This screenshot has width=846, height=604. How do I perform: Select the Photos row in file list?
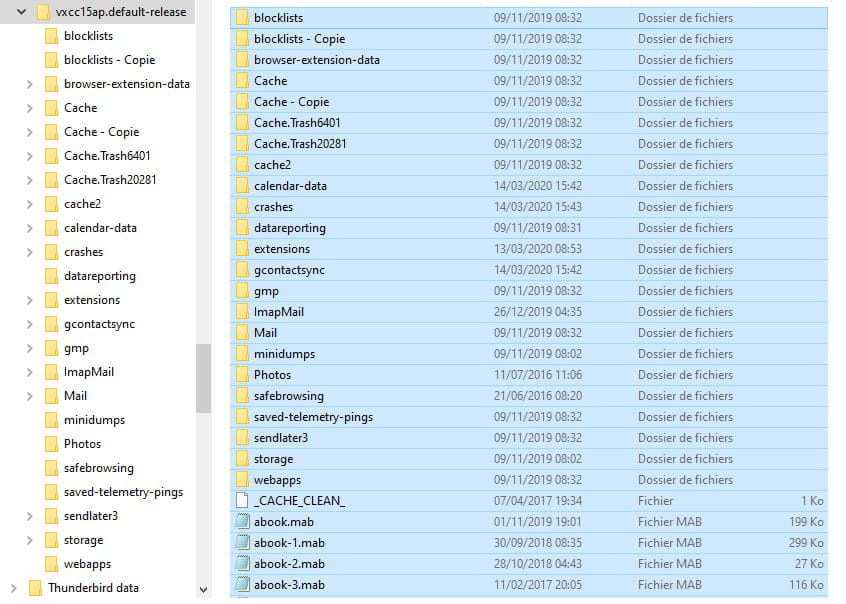[x=529, y=375]
